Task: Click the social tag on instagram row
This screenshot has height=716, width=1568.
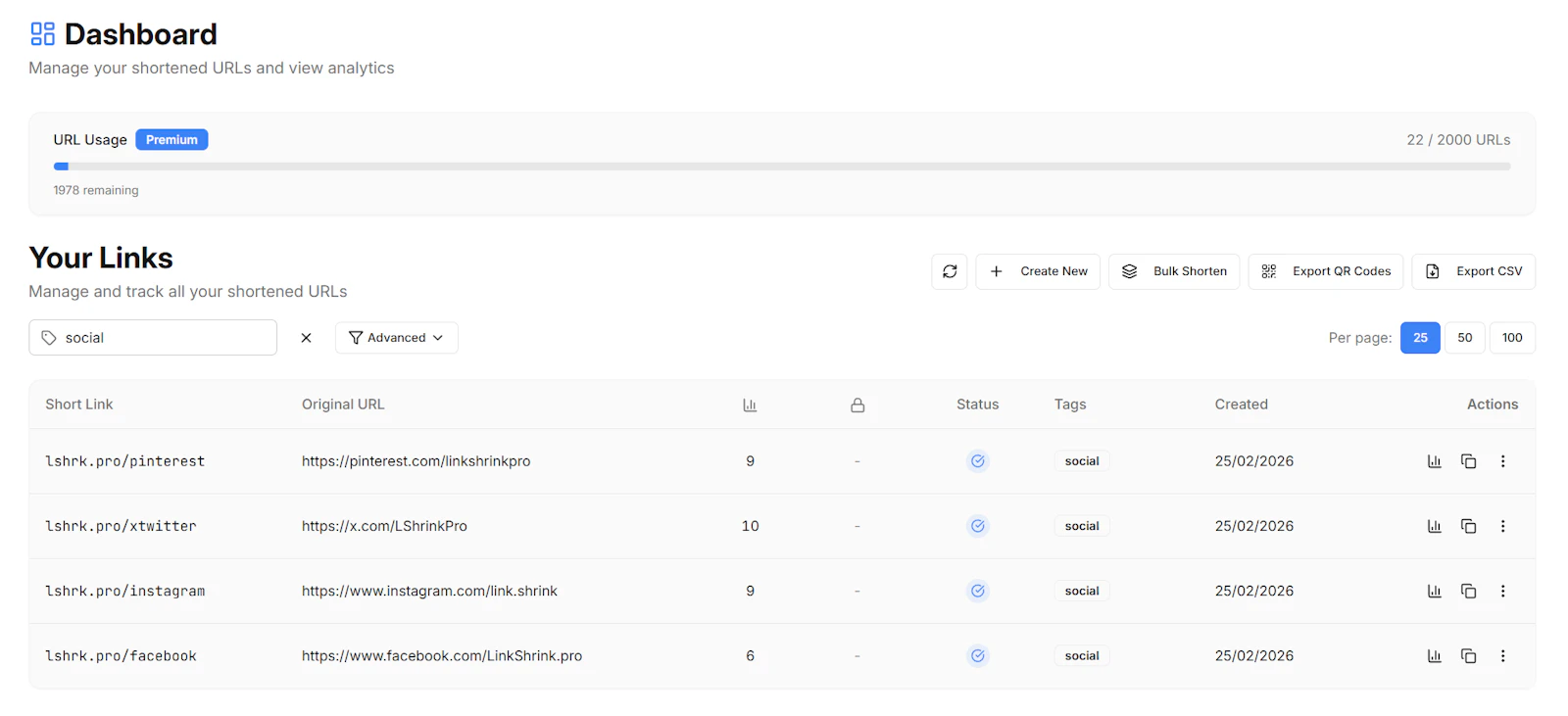Action: [x=1082, y=591]
